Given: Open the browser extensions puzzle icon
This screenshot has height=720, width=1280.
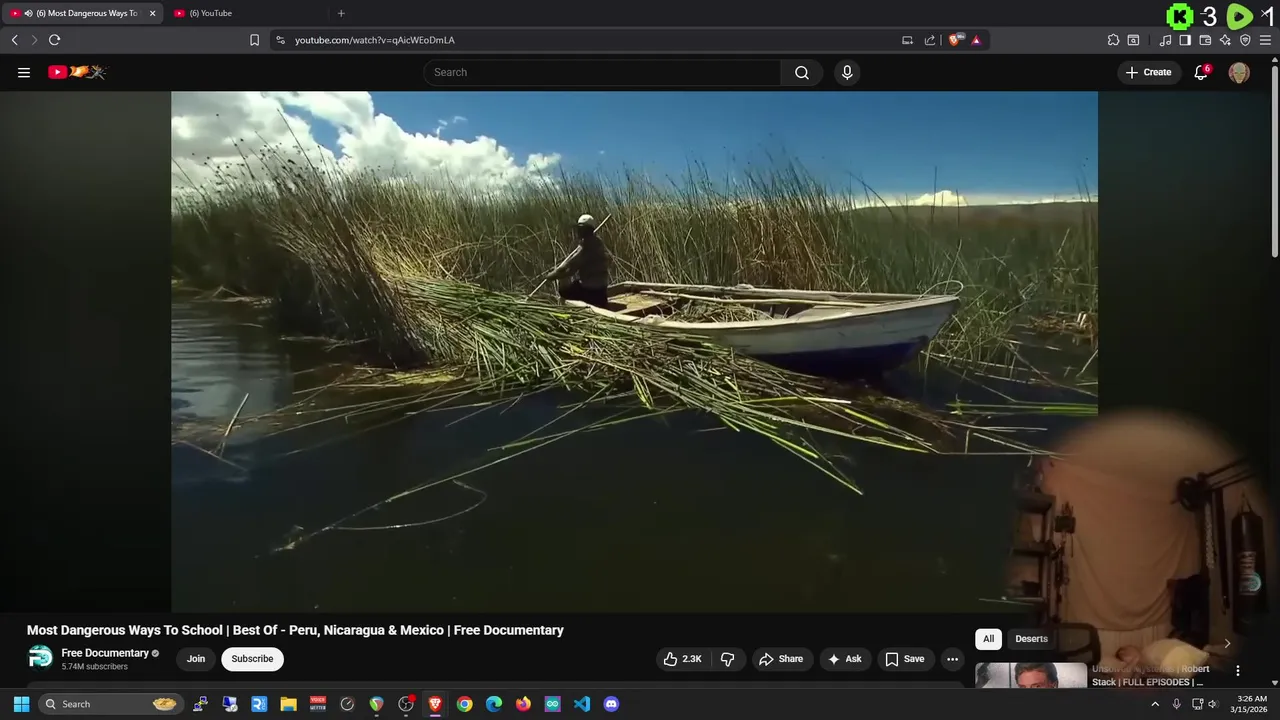Looking at the screenshot, I should [1113, 40].
